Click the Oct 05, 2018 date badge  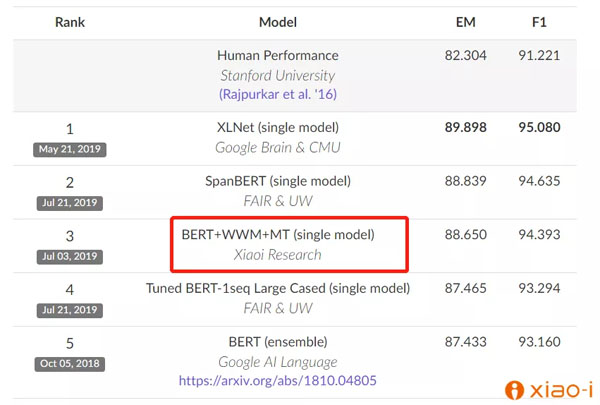(x=70, y=363)
